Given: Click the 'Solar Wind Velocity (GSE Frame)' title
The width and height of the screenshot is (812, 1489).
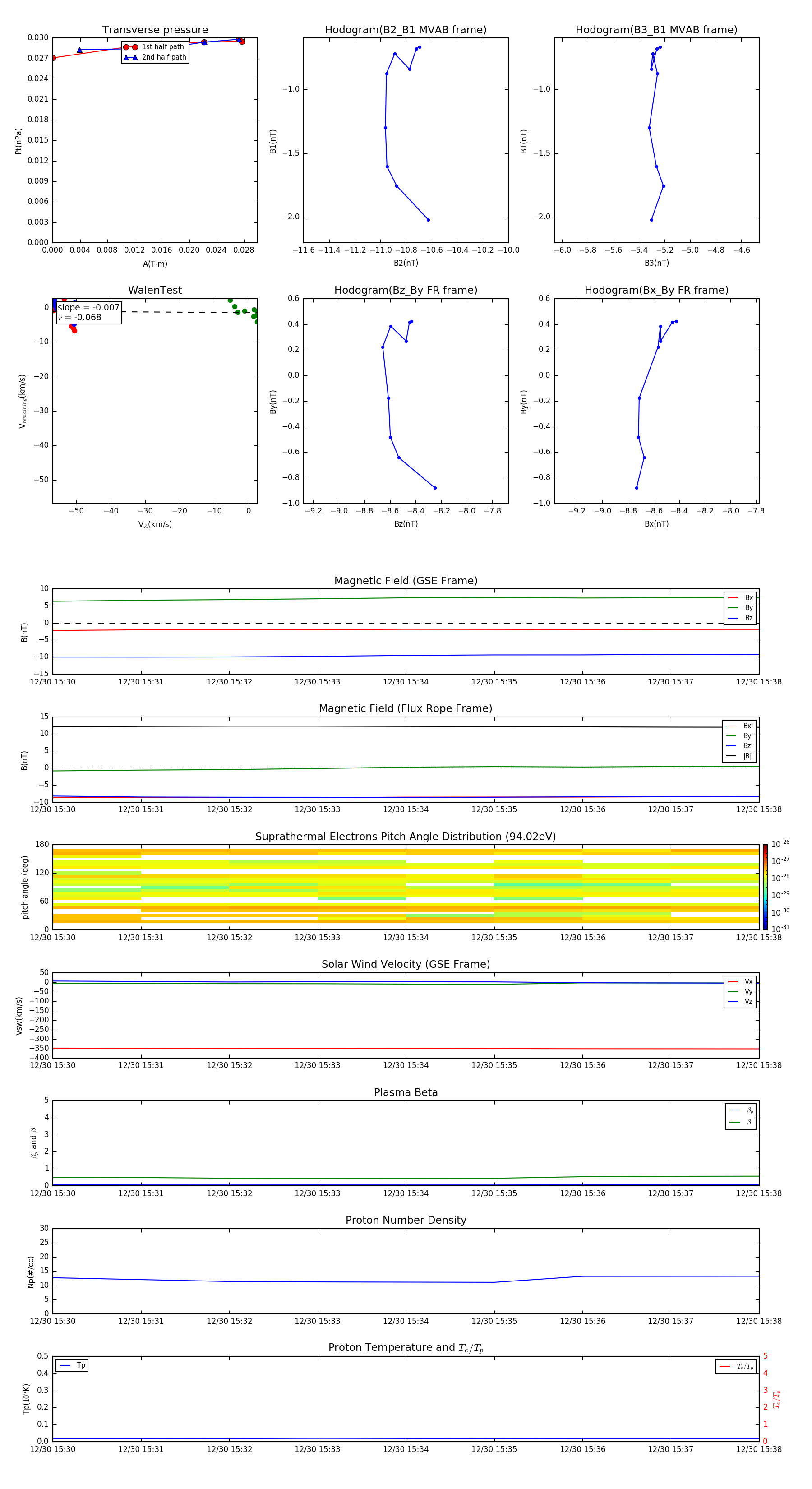Looking at the screenshot, I should (406, 965).
